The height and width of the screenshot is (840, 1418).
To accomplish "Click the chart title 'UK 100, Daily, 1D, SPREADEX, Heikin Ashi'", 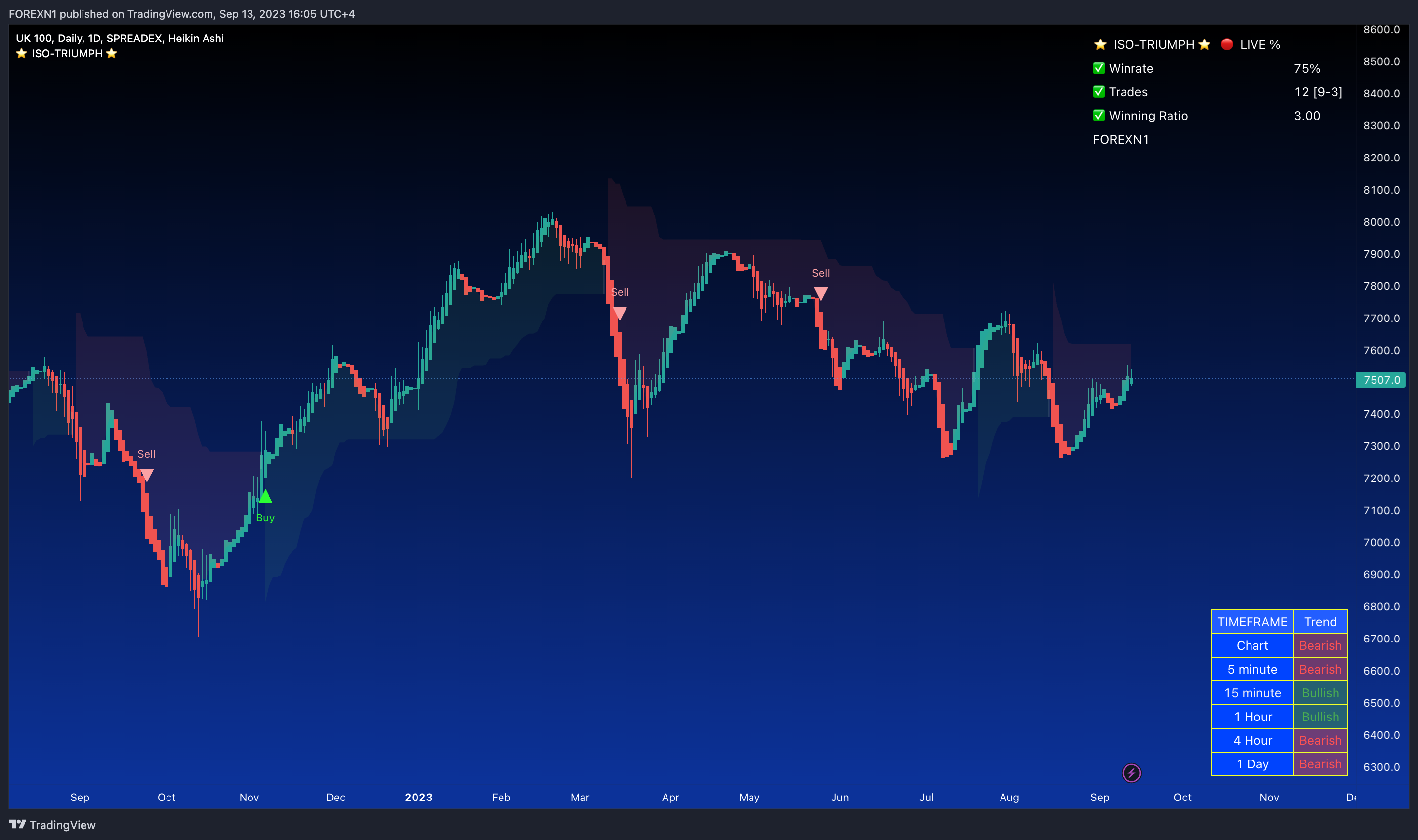I will (120, 38).
